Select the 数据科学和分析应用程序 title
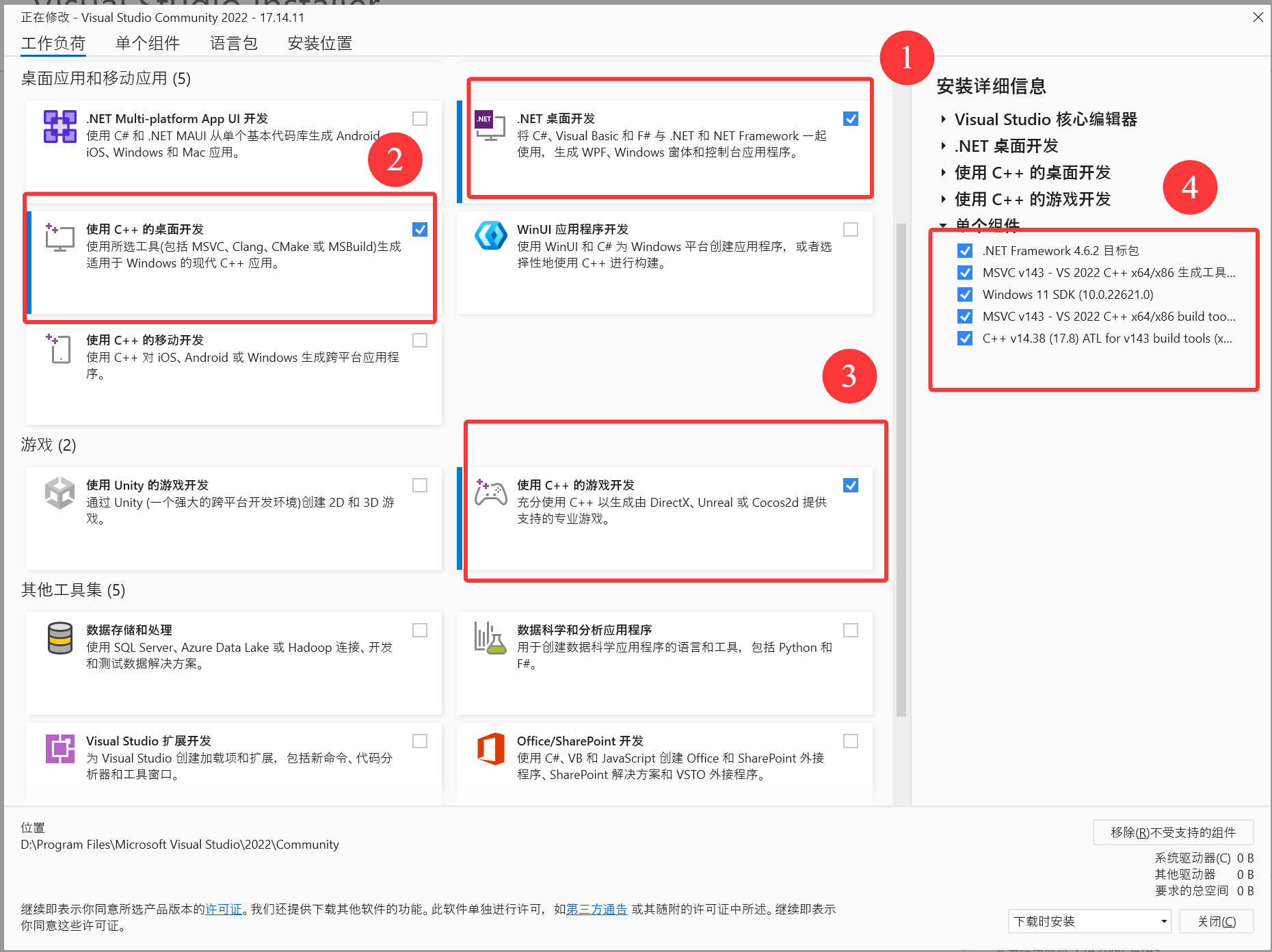 (584, 630)
